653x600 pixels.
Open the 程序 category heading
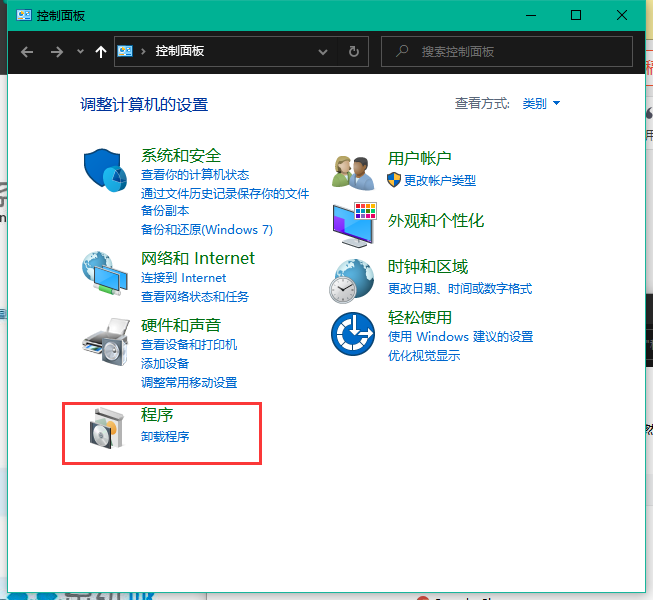click(x=157, y=415)
